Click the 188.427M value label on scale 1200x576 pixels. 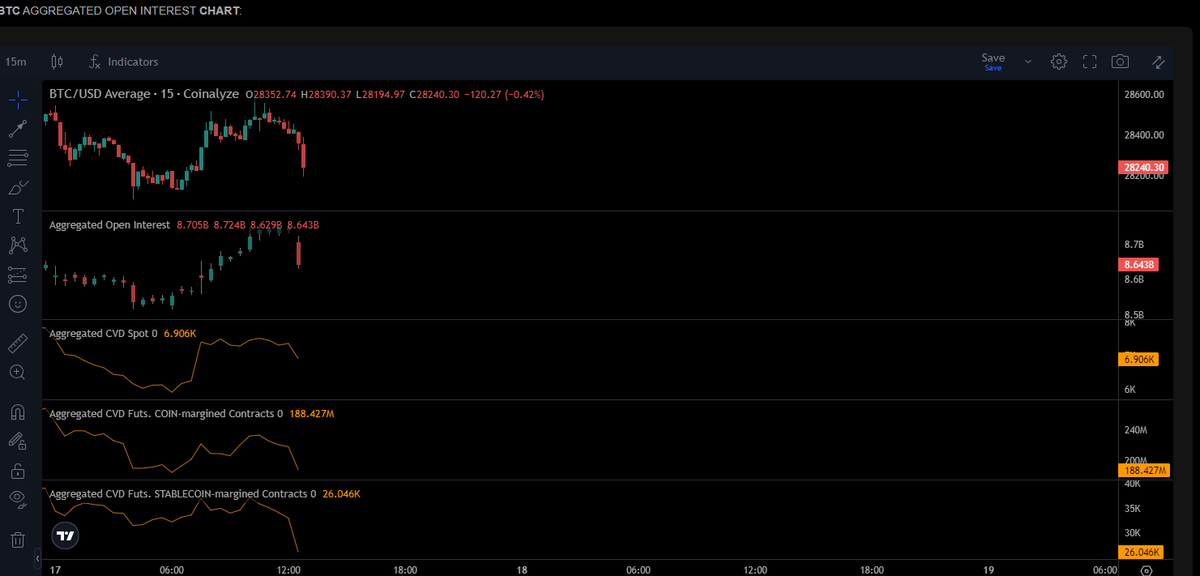pos(1145,471)
